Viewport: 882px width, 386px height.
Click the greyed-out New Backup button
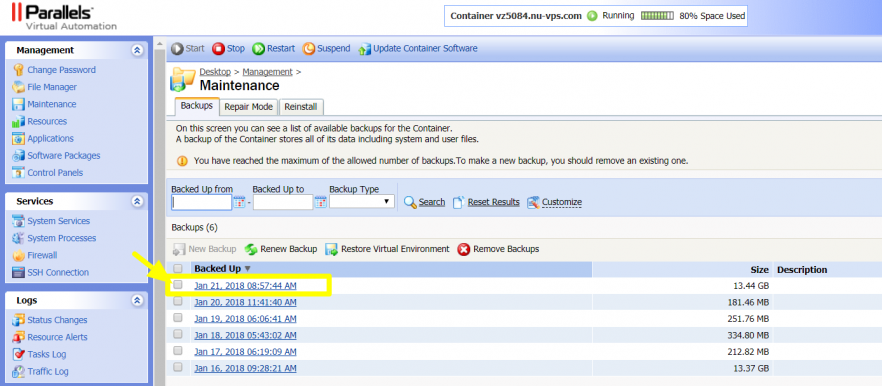point(204,249)
